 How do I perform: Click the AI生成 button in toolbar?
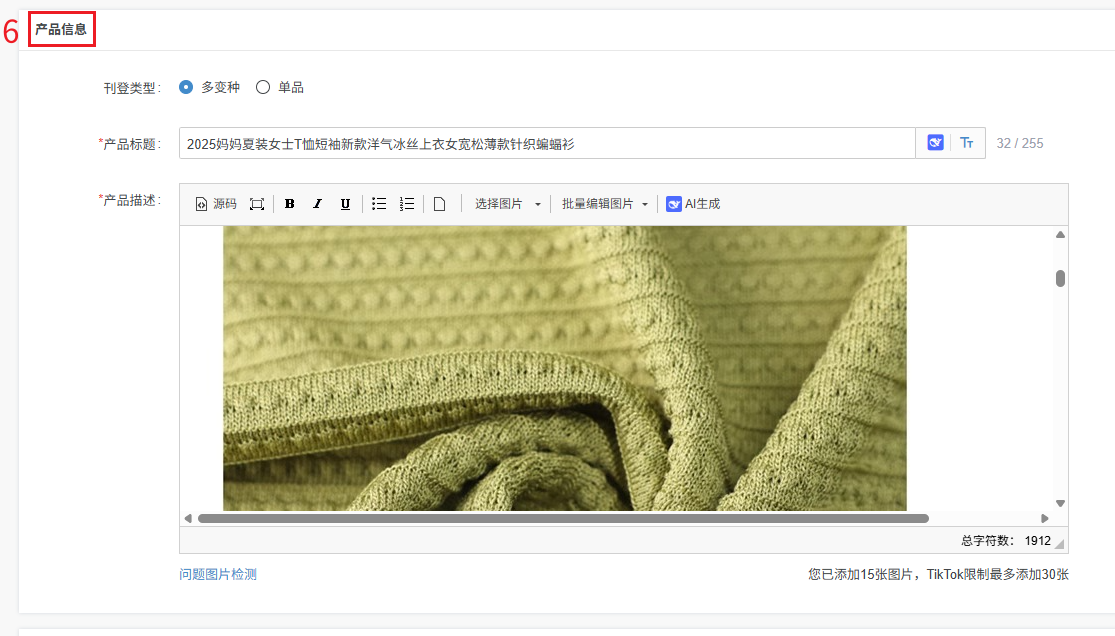693,204
